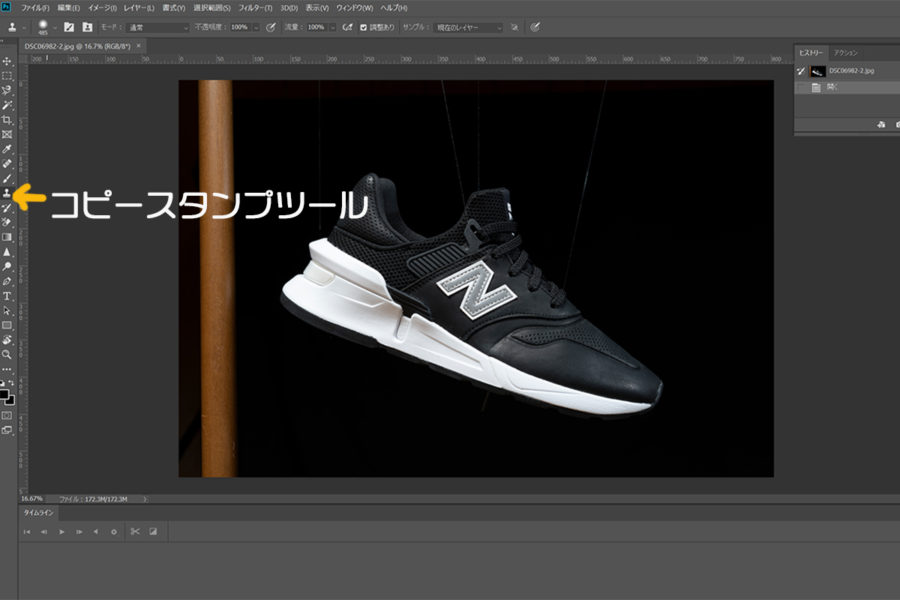The width and height of the screenshot is (900, 600).
Task: Select the Lasso tool
Action: (x=7, y=90)
